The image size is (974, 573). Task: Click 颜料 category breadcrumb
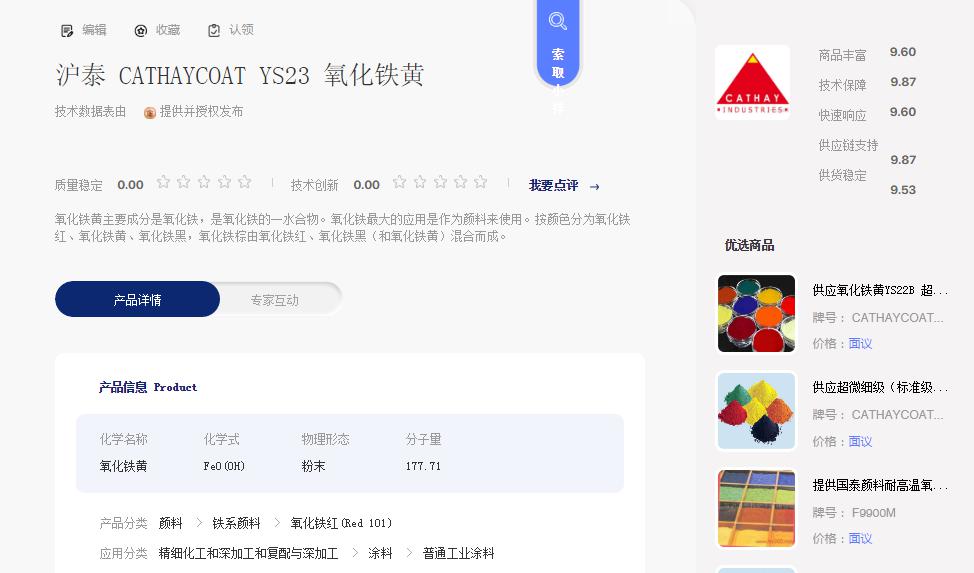click(x=170, y=523)
